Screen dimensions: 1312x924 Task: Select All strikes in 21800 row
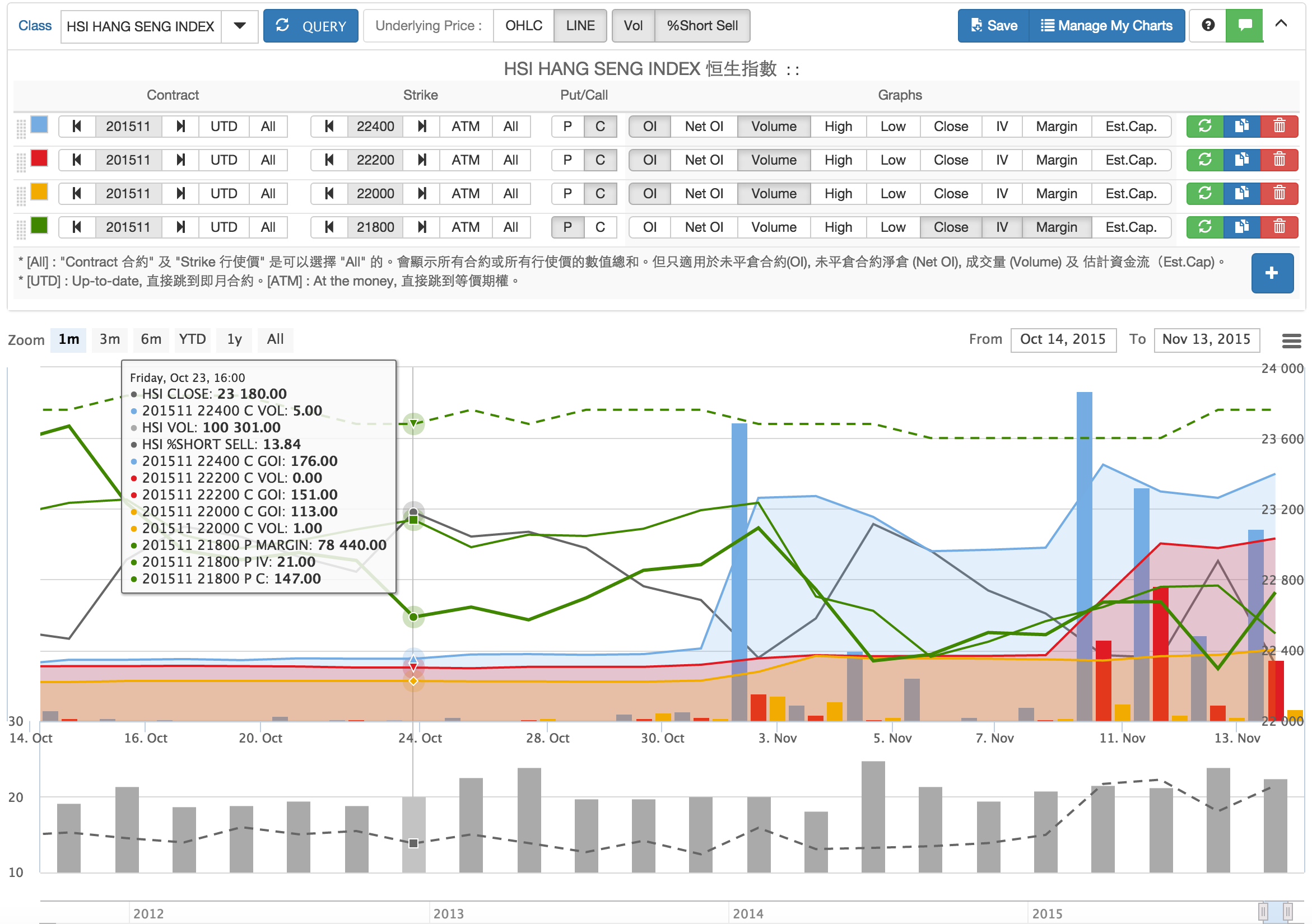[511, 227]
